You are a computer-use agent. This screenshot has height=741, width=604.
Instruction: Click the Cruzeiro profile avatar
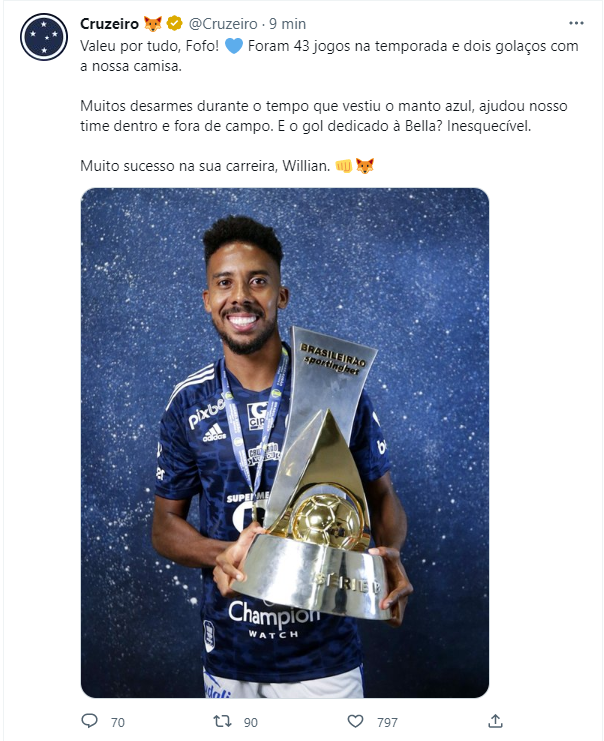coord(44,37)
